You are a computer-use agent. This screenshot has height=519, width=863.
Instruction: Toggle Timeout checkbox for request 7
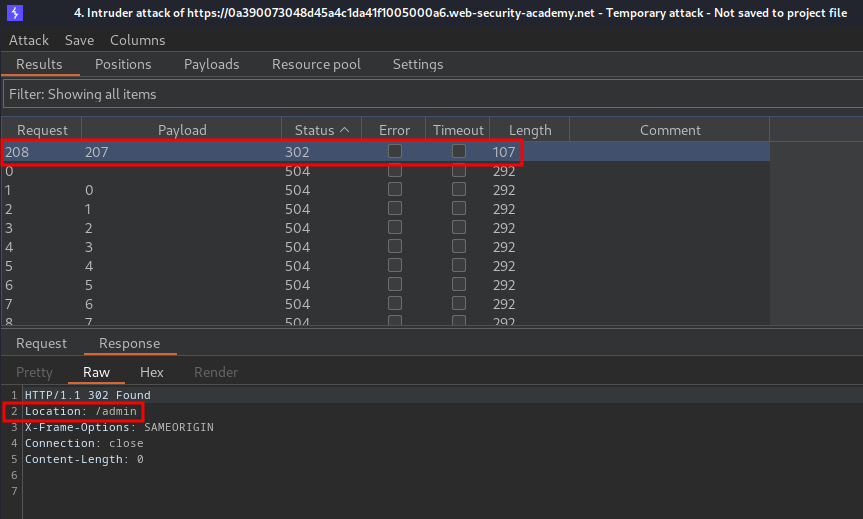click(459, 303)
